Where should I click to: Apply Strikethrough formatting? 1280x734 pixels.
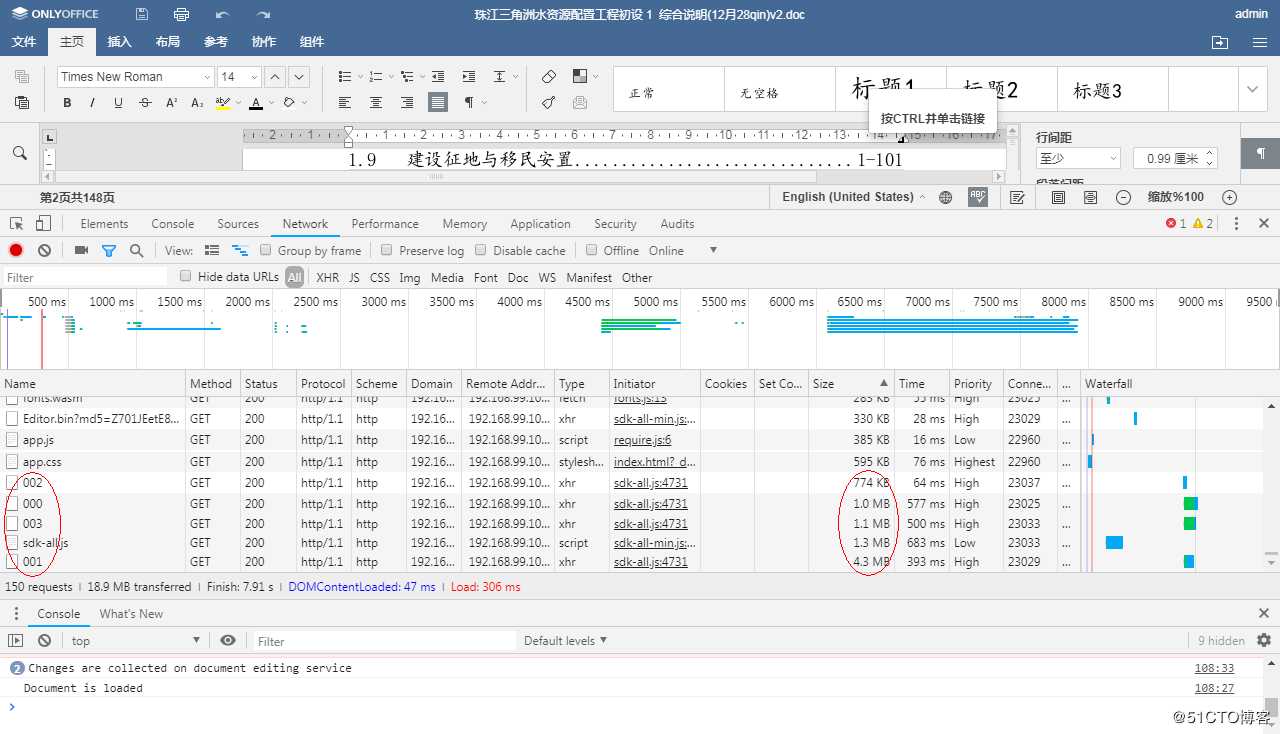coord(145,103)
